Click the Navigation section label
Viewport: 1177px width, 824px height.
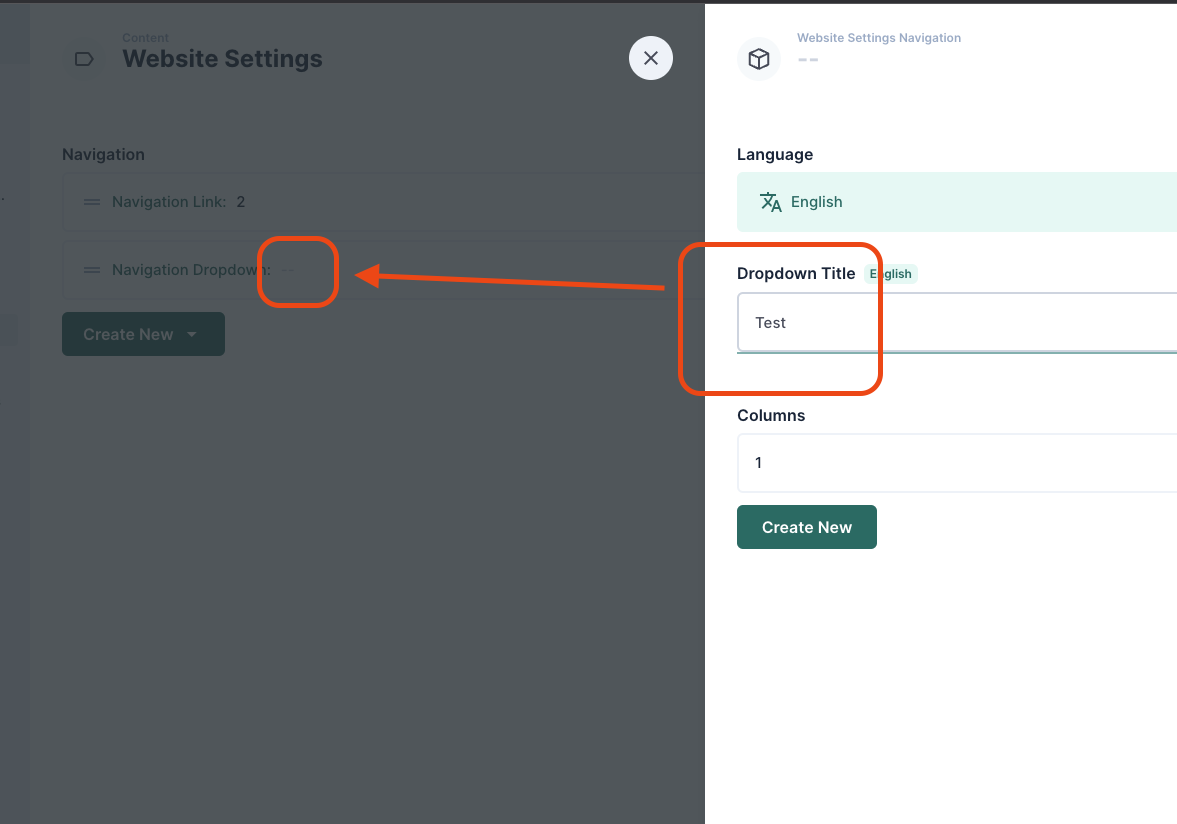pyautogui.click(x=104, y=155)
